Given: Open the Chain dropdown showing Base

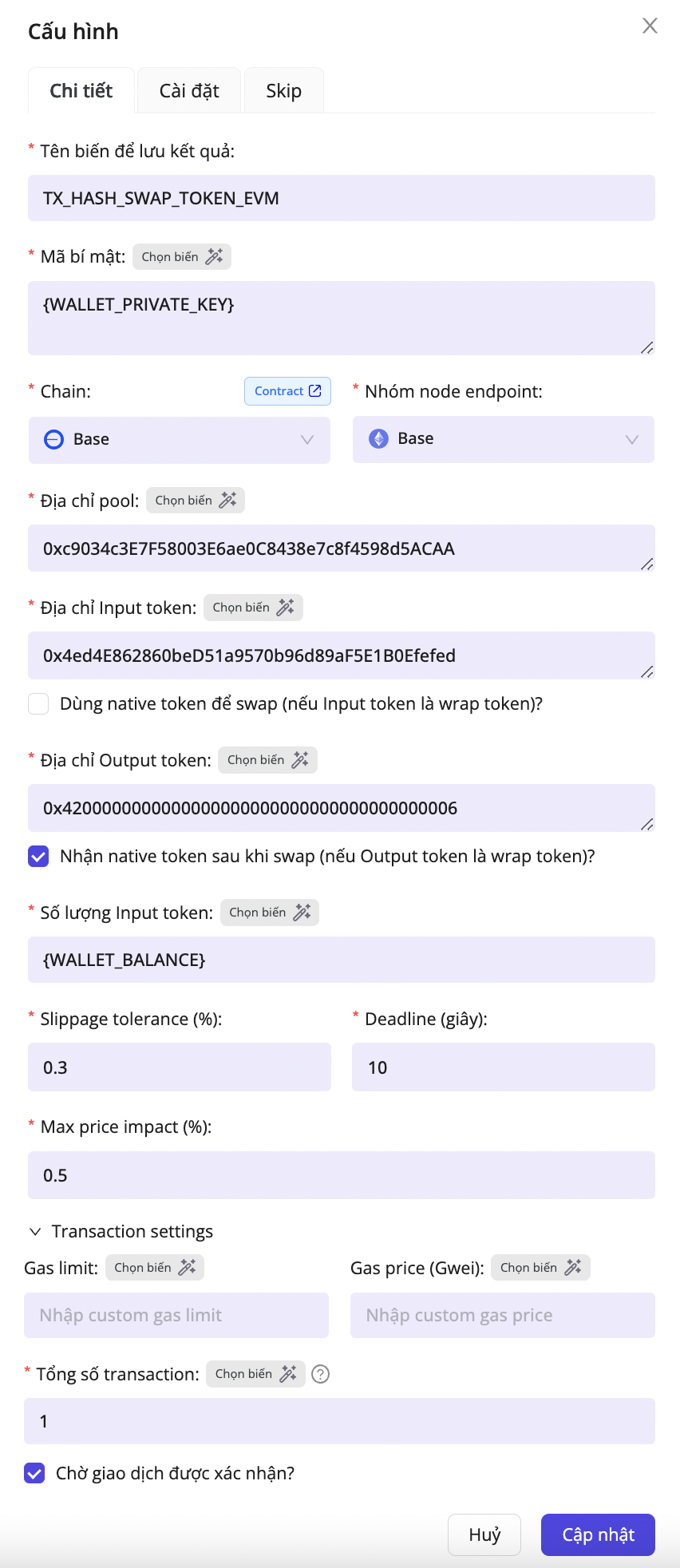Looking at the screenshot, I should coord(180,440).
